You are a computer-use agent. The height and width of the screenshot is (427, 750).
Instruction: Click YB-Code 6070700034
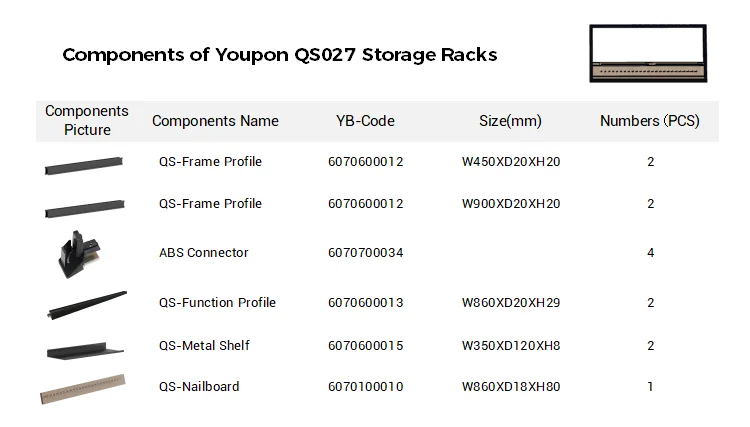365,253
